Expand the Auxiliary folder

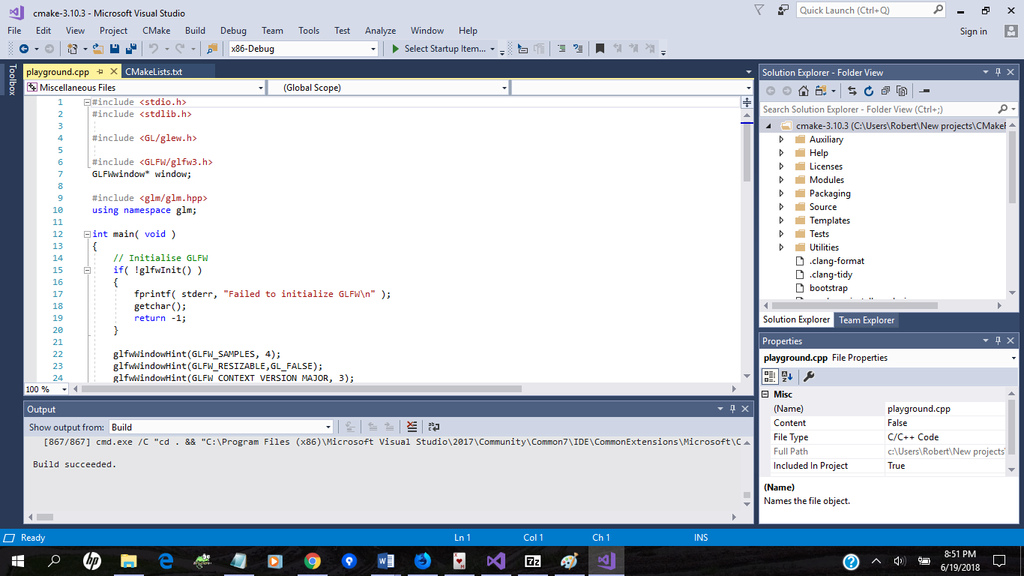coord(781,140)
